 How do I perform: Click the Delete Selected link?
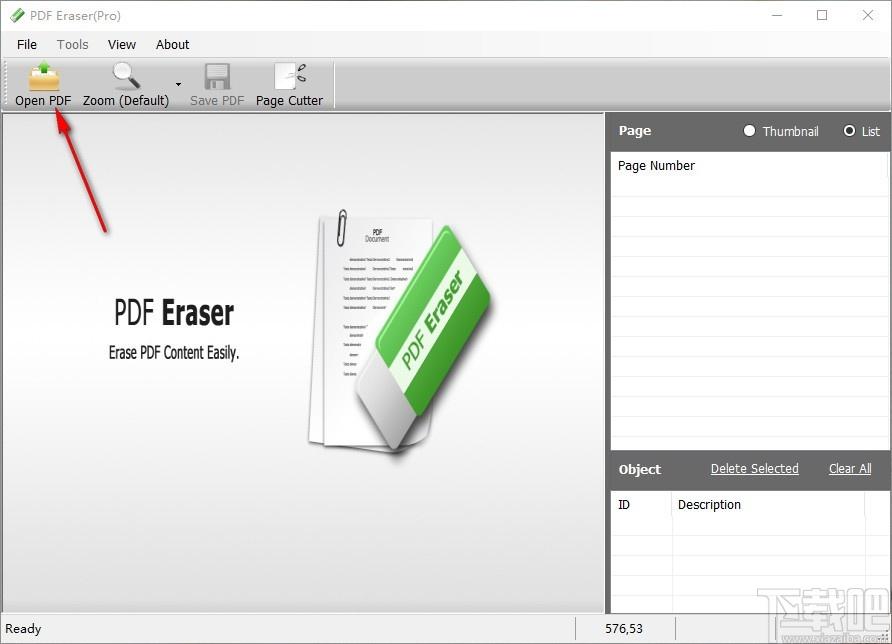[754, 469]
